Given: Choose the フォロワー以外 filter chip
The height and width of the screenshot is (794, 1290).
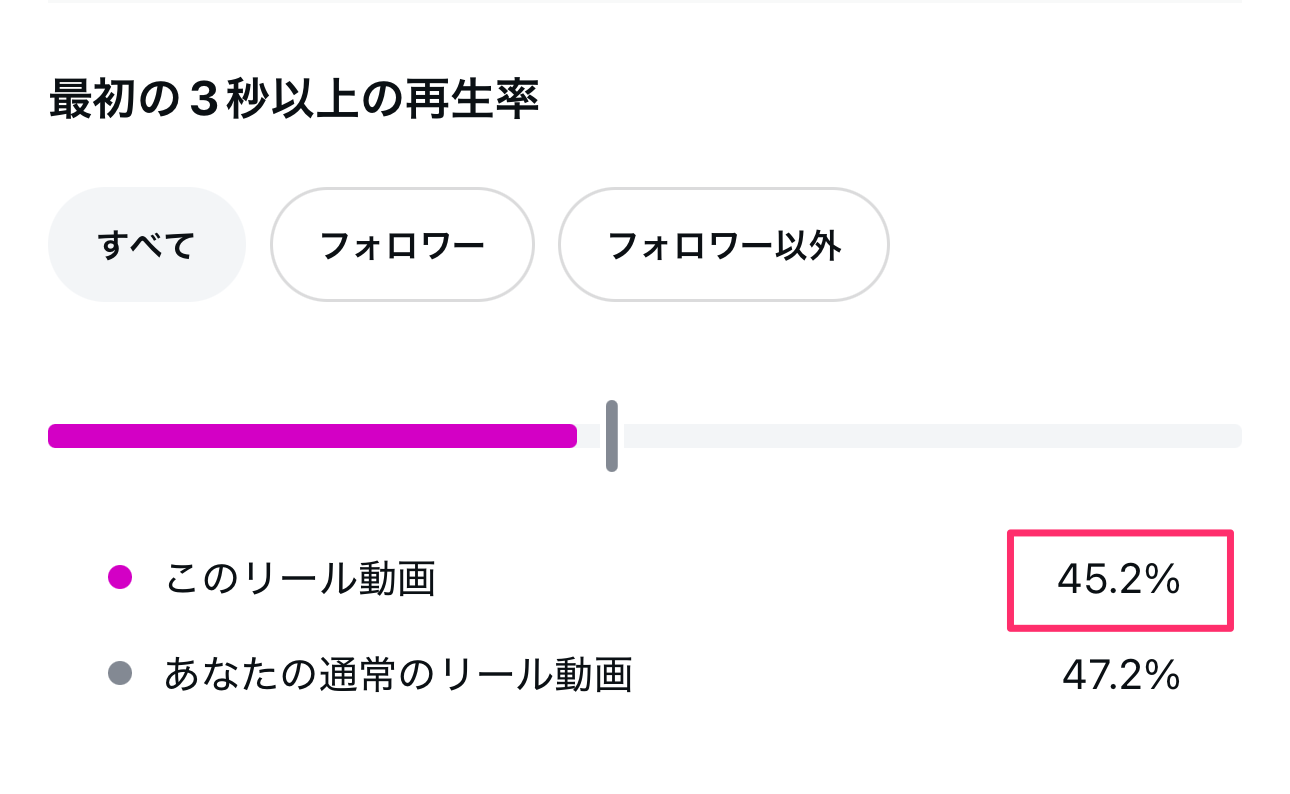Looking at the screenshot, I should point(723,245).
